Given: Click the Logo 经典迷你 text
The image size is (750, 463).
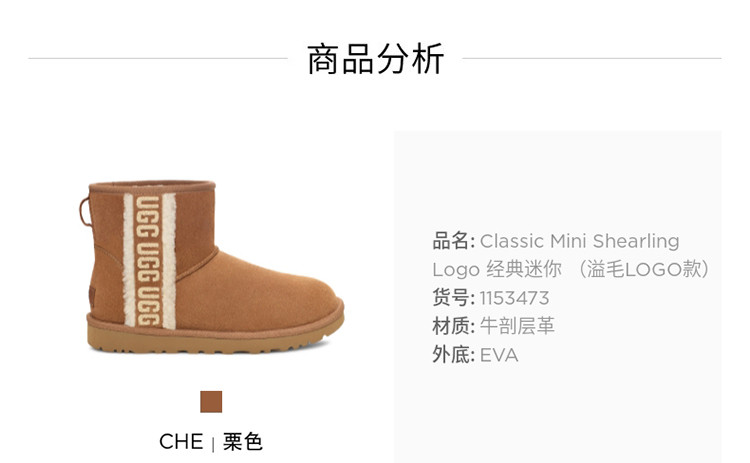Looking at the screenshot, I should tap(496, 270).
